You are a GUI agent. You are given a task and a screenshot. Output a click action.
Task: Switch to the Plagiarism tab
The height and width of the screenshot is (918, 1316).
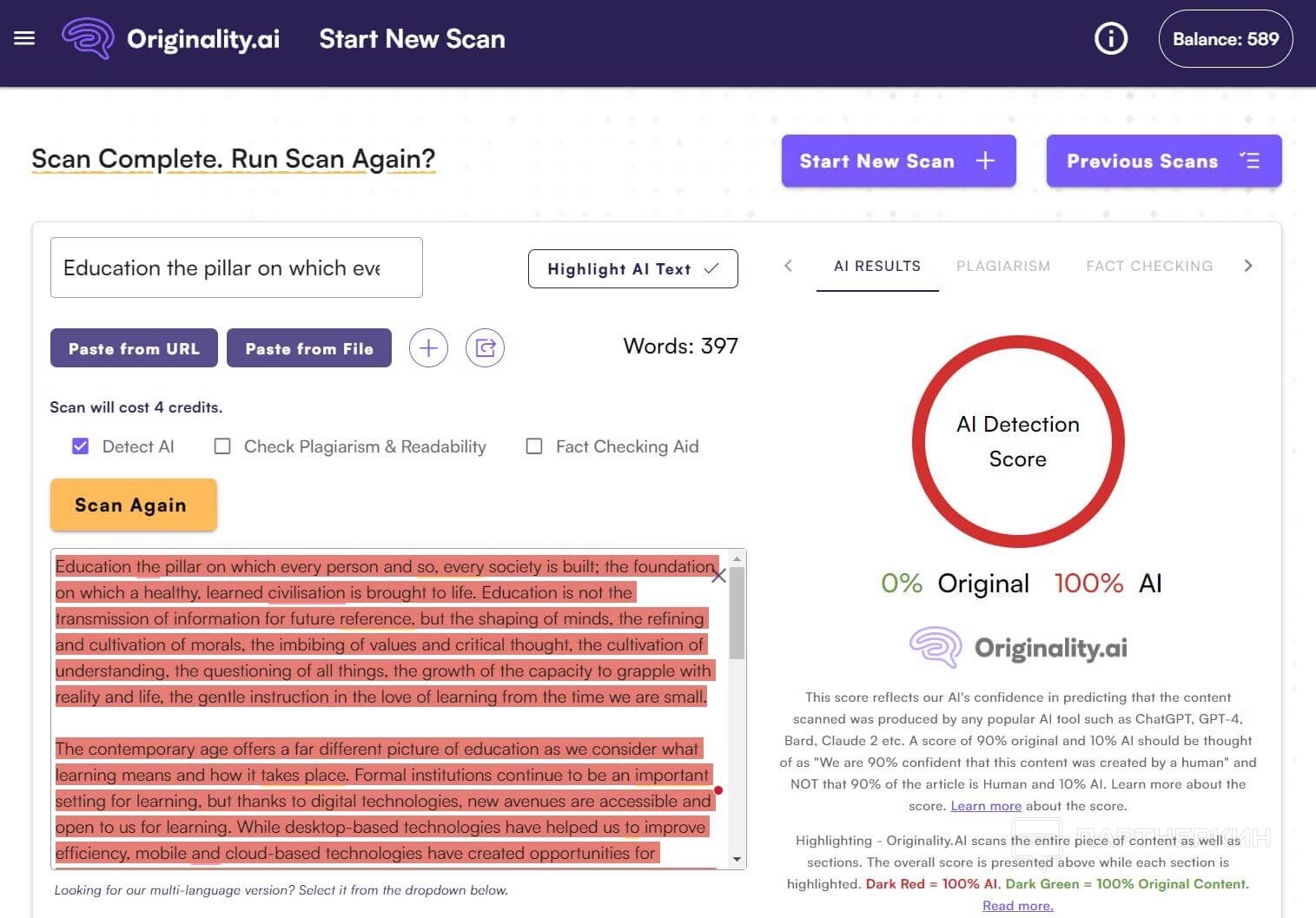click(1003, 267)
